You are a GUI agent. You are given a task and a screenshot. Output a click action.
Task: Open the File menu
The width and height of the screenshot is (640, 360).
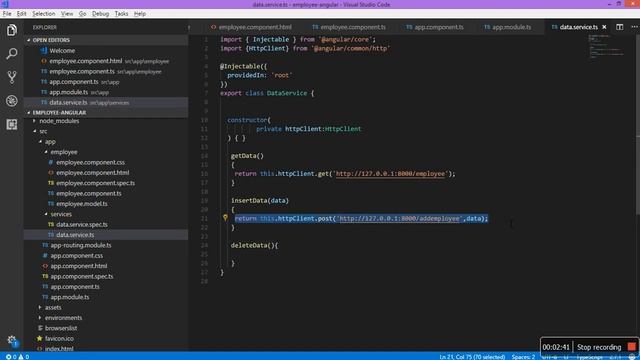(7, 13)
